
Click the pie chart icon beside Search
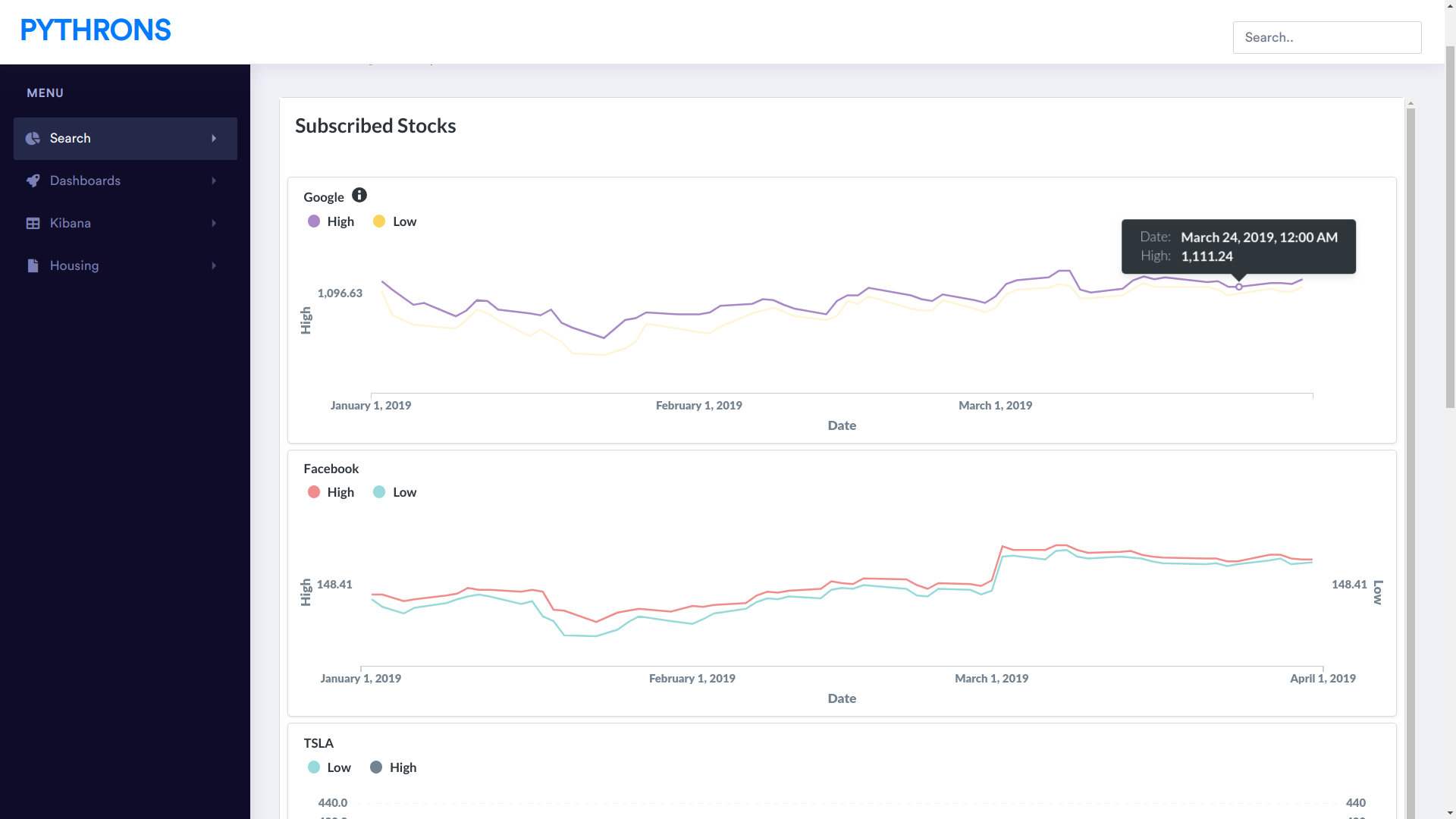[33, 138]
